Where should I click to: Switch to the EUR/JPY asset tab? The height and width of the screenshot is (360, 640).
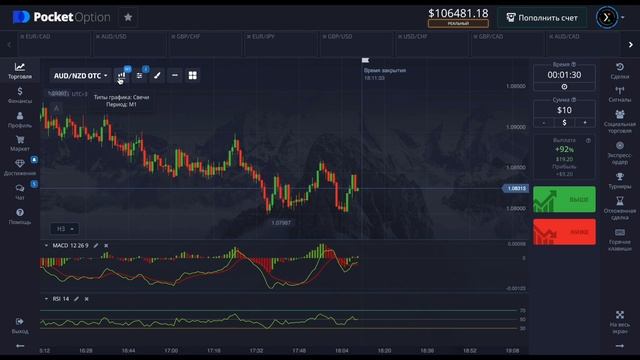point(281,44)
